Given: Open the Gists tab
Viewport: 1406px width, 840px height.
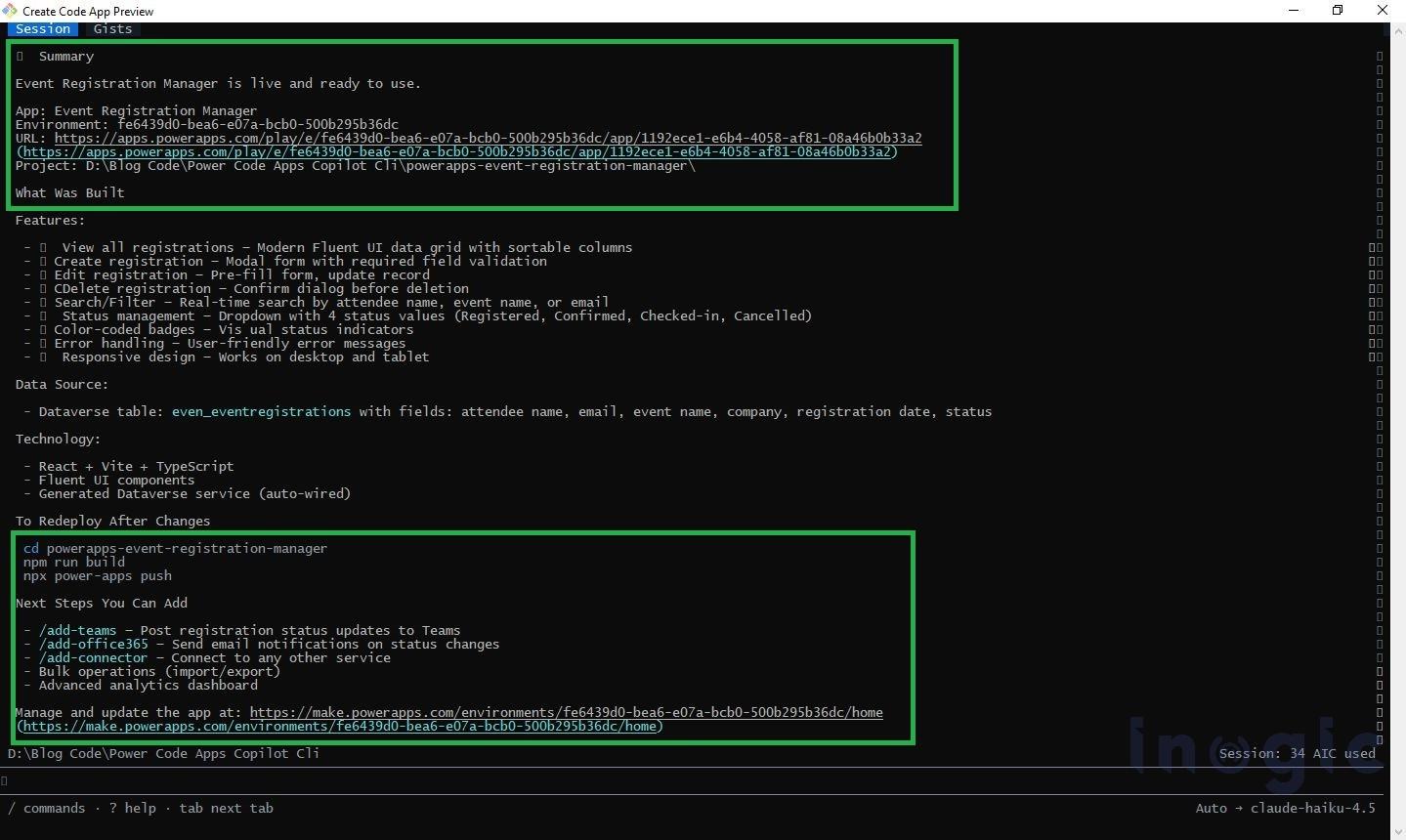Looking at the screenshot, I should [x=112, y=29].
